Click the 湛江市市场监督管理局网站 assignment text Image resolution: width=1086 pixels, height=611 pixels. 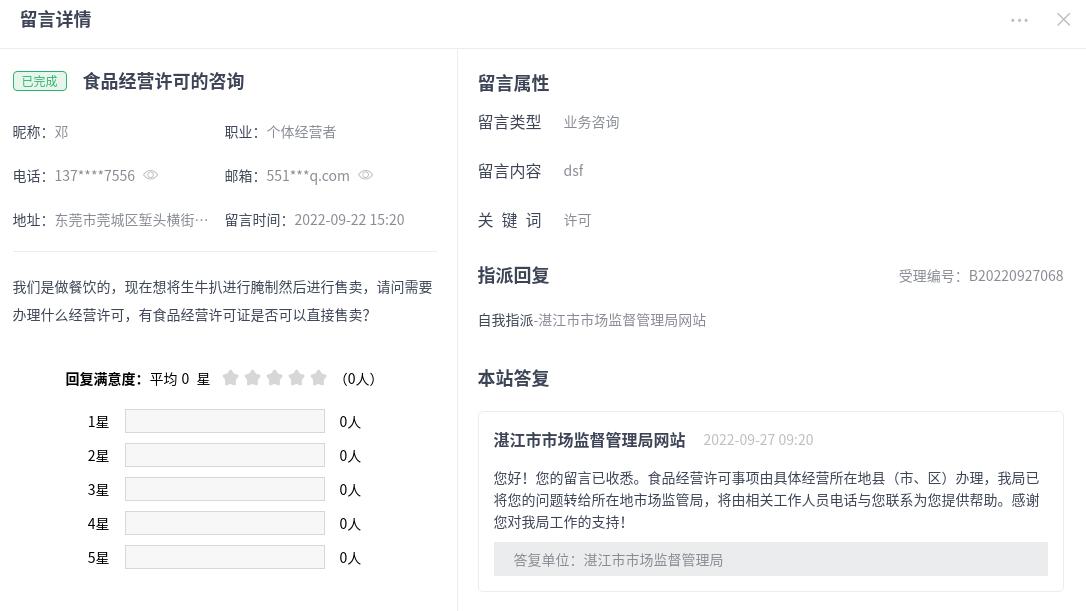(x=622, y=320)
